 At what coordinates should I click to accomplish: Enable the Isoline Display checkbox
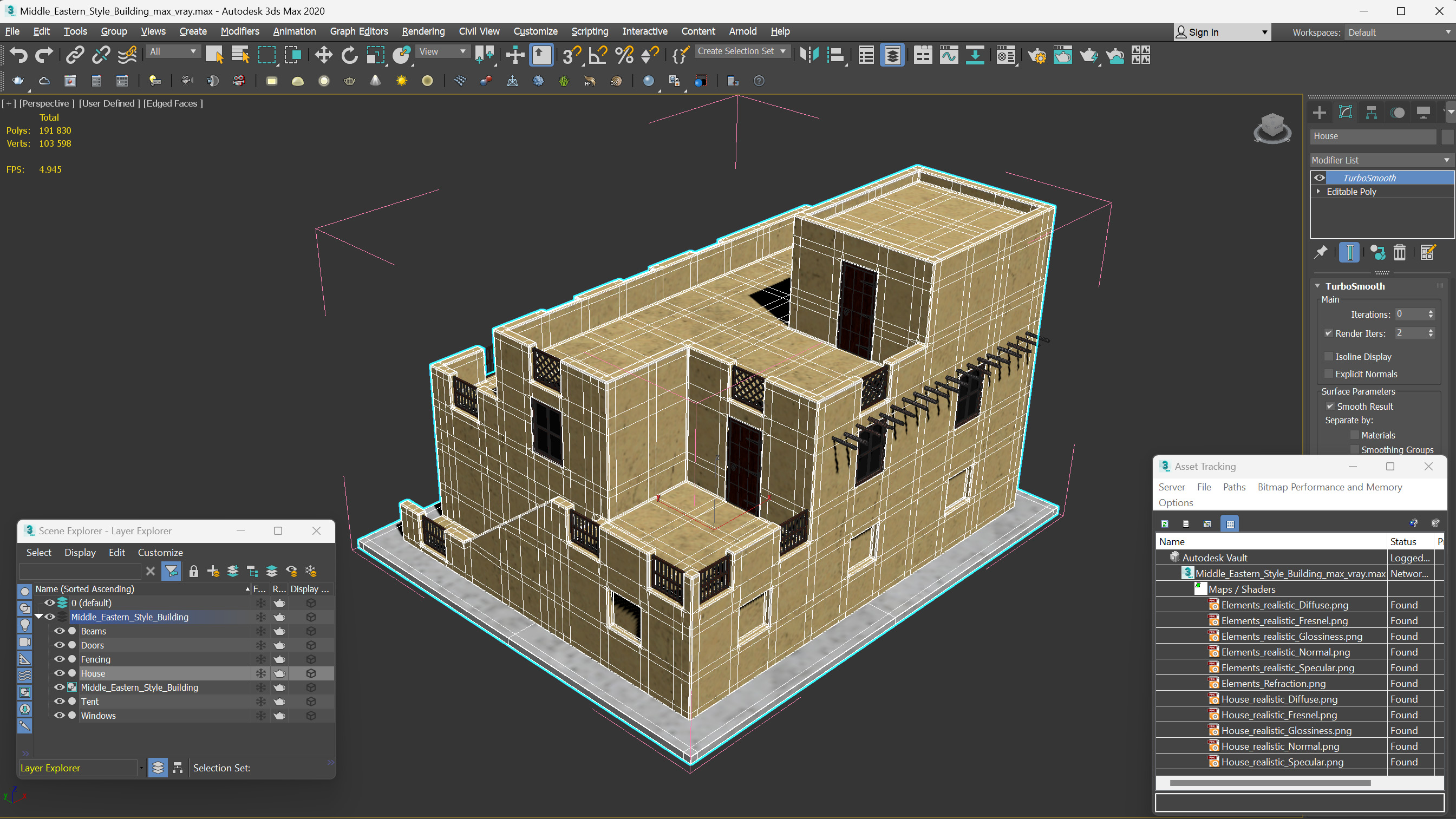click(x=1329, y=357)
